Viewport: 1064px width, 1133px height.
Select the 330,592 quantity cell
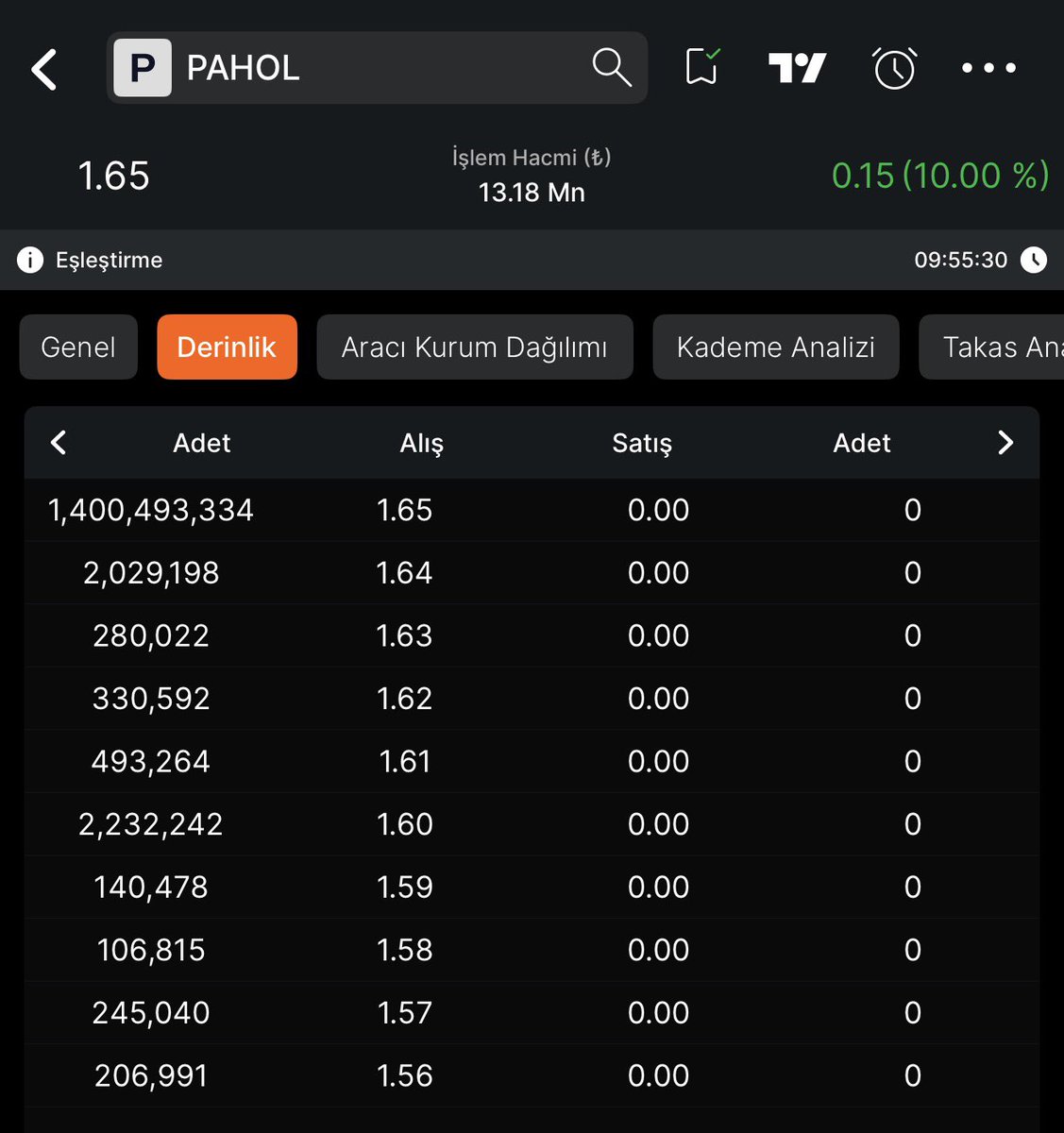[151, 699]
